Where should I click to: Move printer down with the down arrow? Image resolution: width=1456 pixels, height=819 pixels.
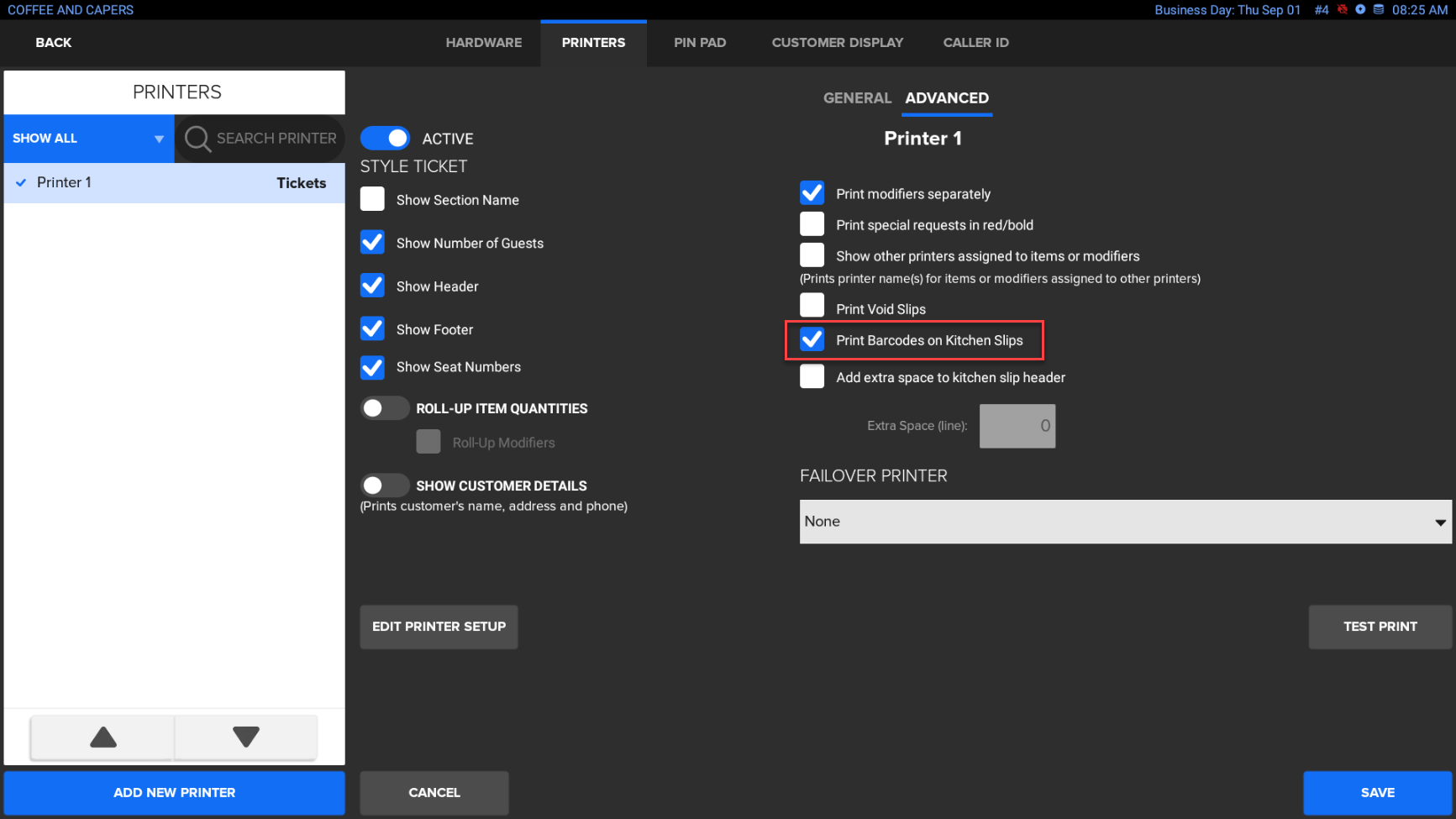245,738
